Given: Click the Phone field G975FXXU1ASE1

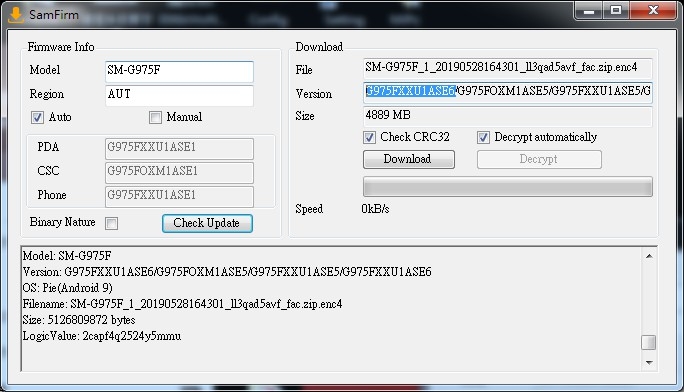Looking at the screenshot, I should (179, 197).
